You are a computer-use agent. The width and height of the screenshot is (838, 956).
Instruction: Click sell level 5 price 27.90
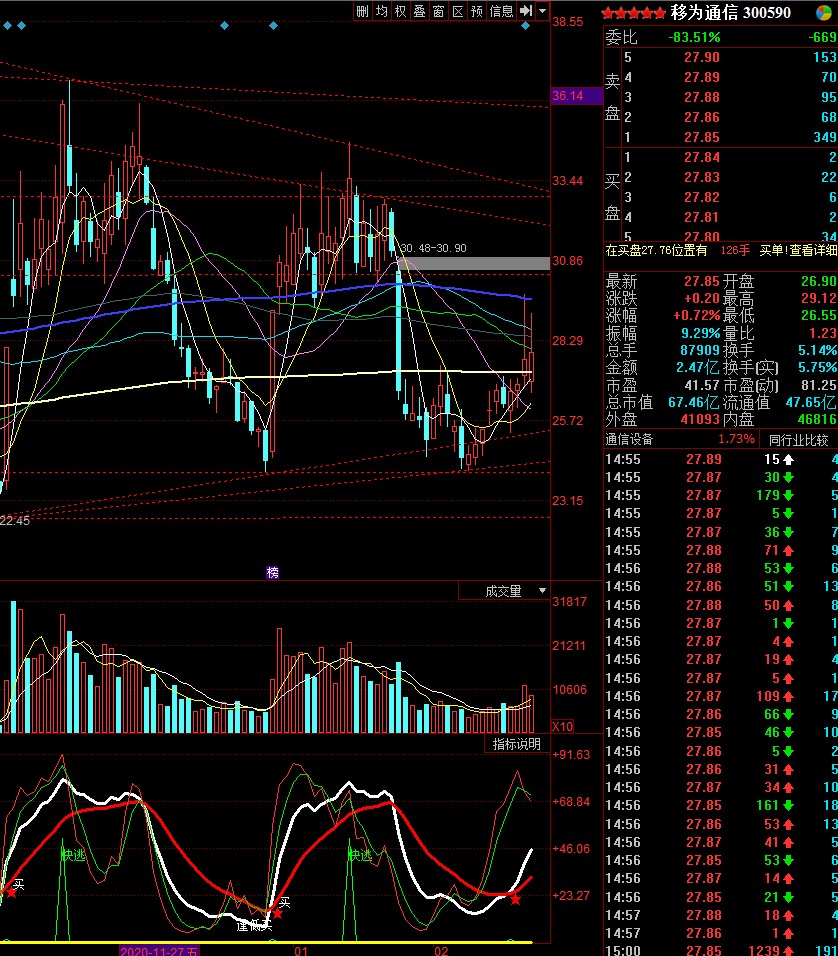(701, 57)
